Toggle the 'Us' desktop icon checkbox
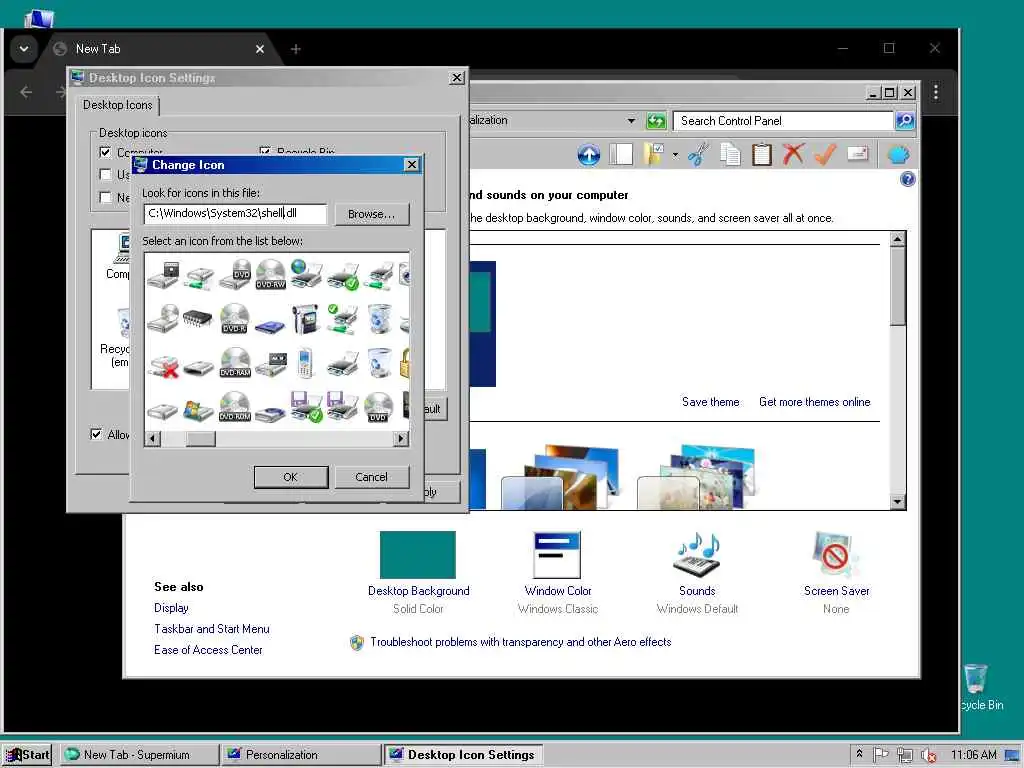This screenshot has height=768, width=1024. [105, 174]
